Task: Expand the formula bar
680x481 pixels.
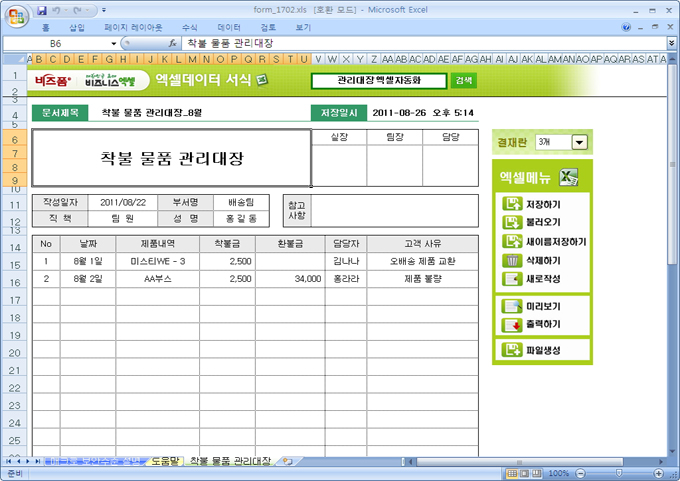Action: coord(671,43)
